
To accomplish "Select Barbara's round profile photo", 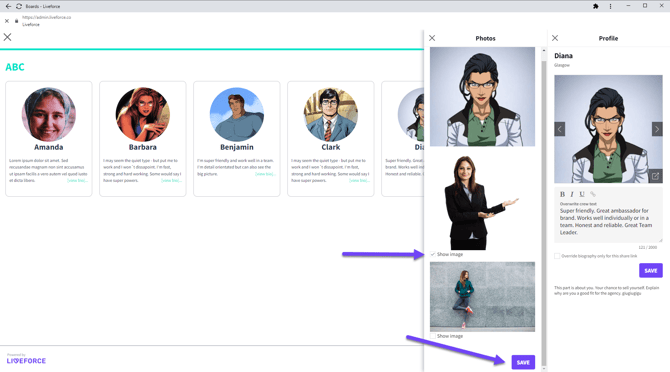I will tap(143, 114).
